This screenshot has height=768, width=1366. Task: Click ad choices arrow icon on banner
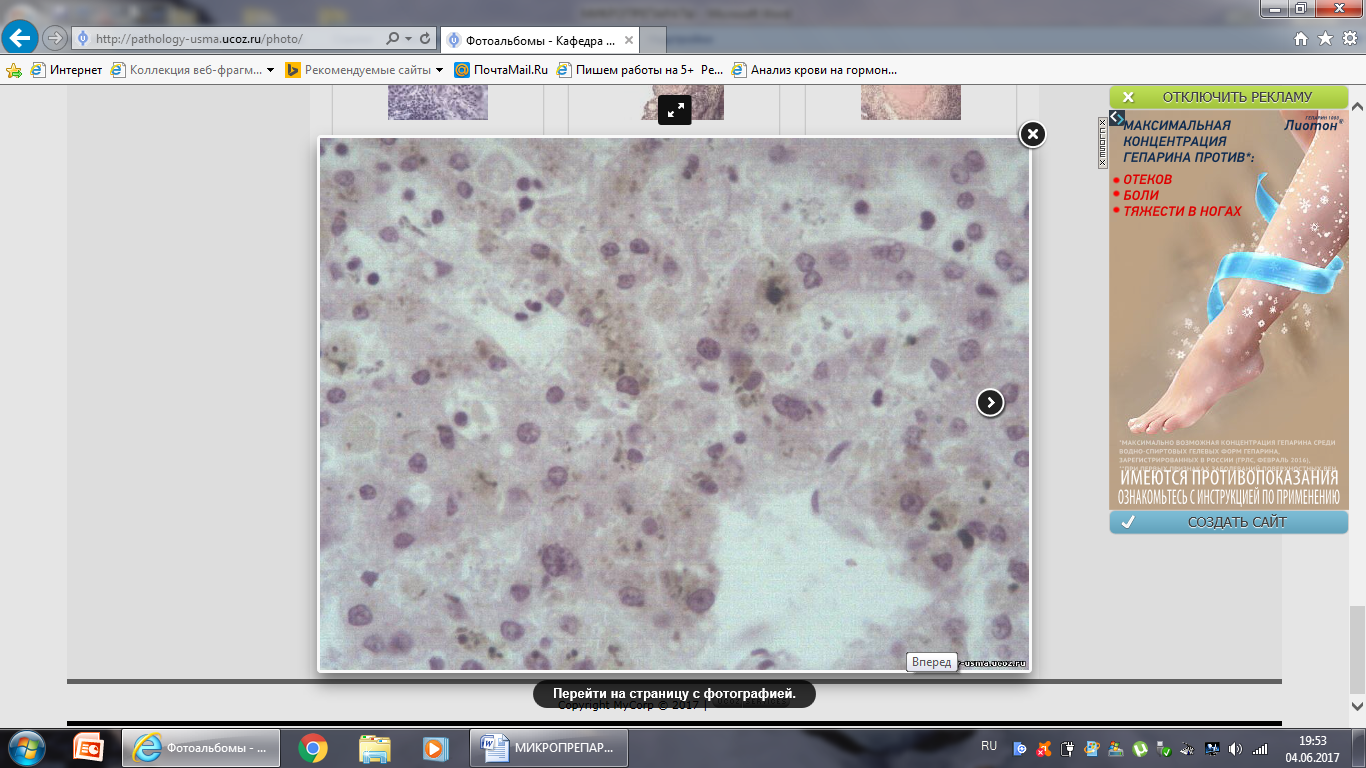[1117, 118]
